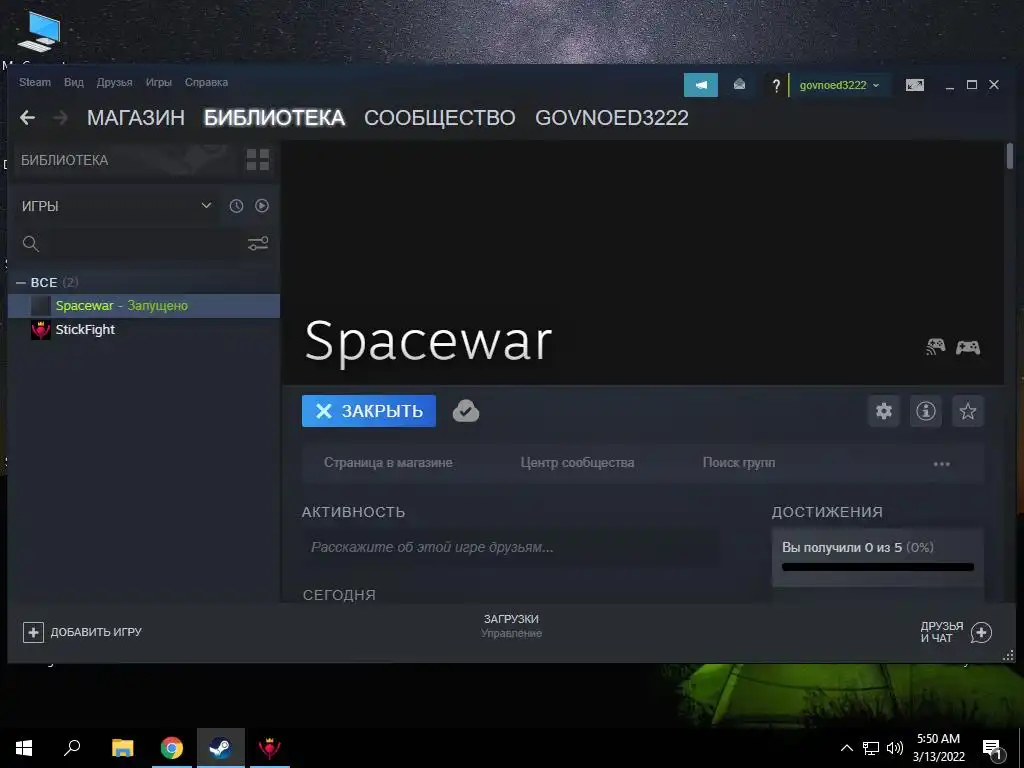Open Google Chrome from taskbar
Viewport: 1024px width, 768px height.
pyautogui.click(x=172, y=748)
